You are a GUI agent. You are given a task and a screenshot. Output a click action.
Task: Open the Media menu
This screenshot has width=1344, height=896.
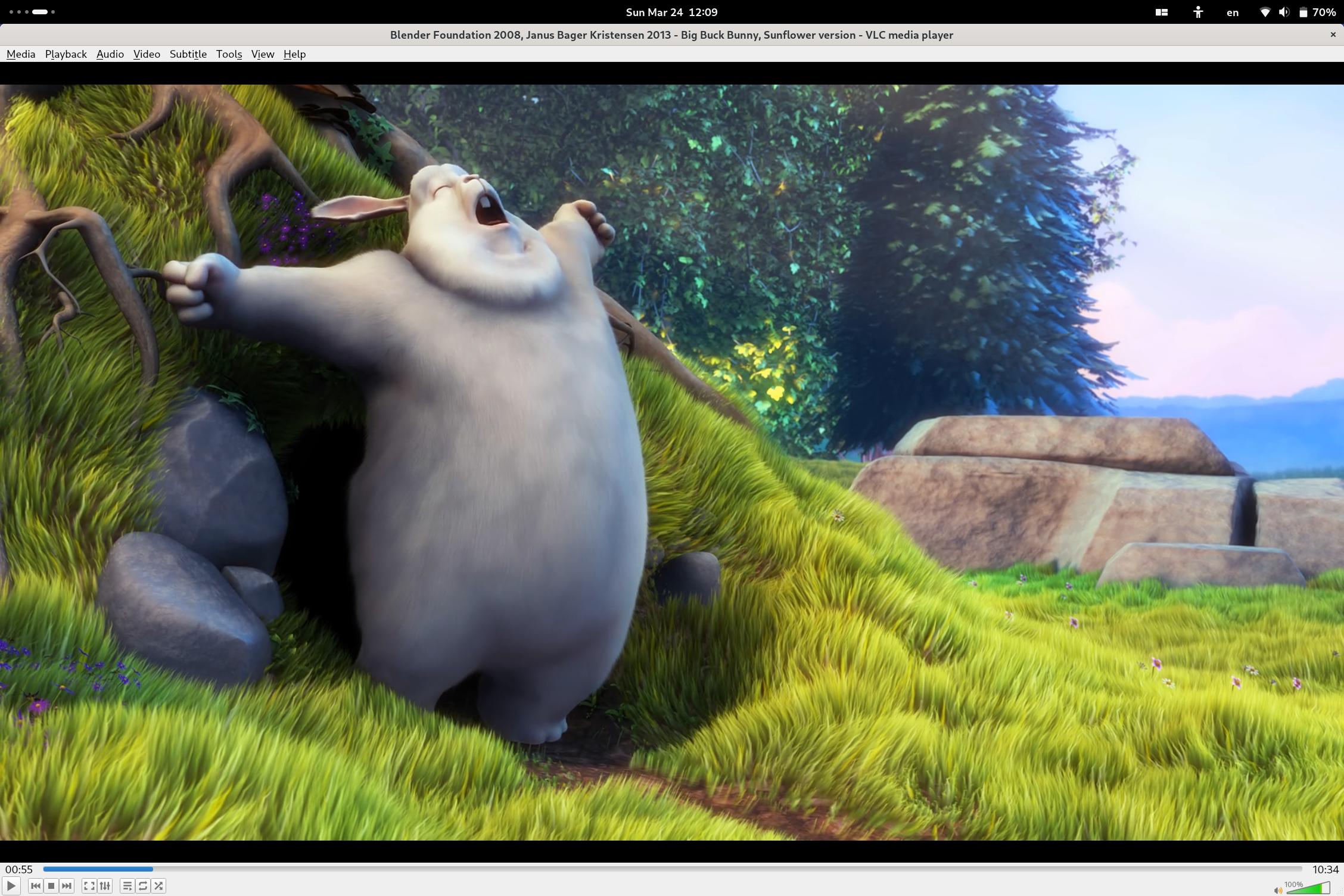tap(20, 54)
